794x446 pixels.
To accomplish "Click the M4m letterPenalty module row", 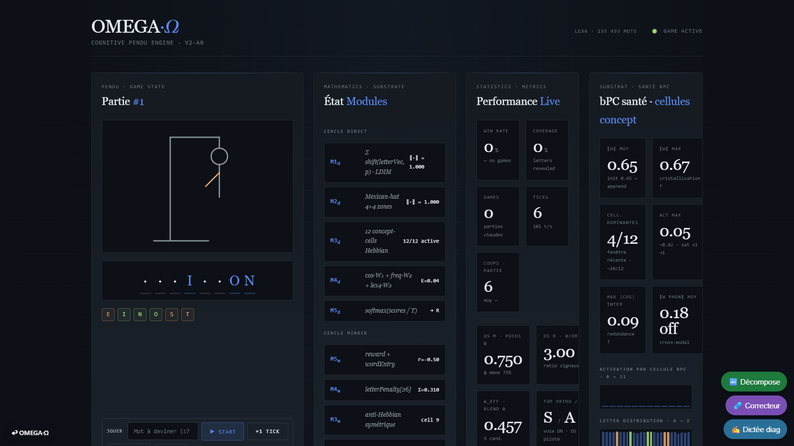I will tap(385, 390).
